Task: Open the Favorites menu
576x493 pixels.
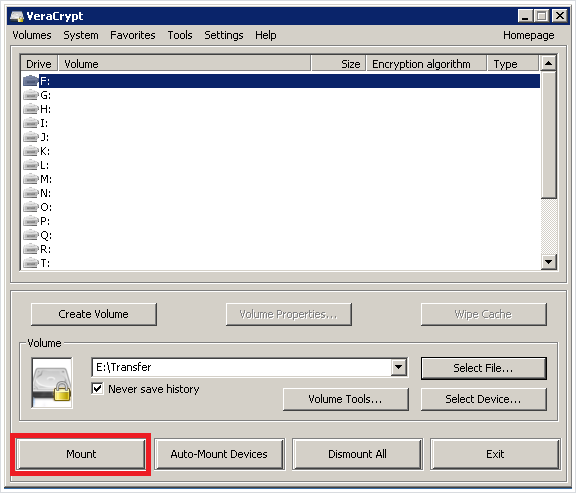Action: (x=133, y=35)
